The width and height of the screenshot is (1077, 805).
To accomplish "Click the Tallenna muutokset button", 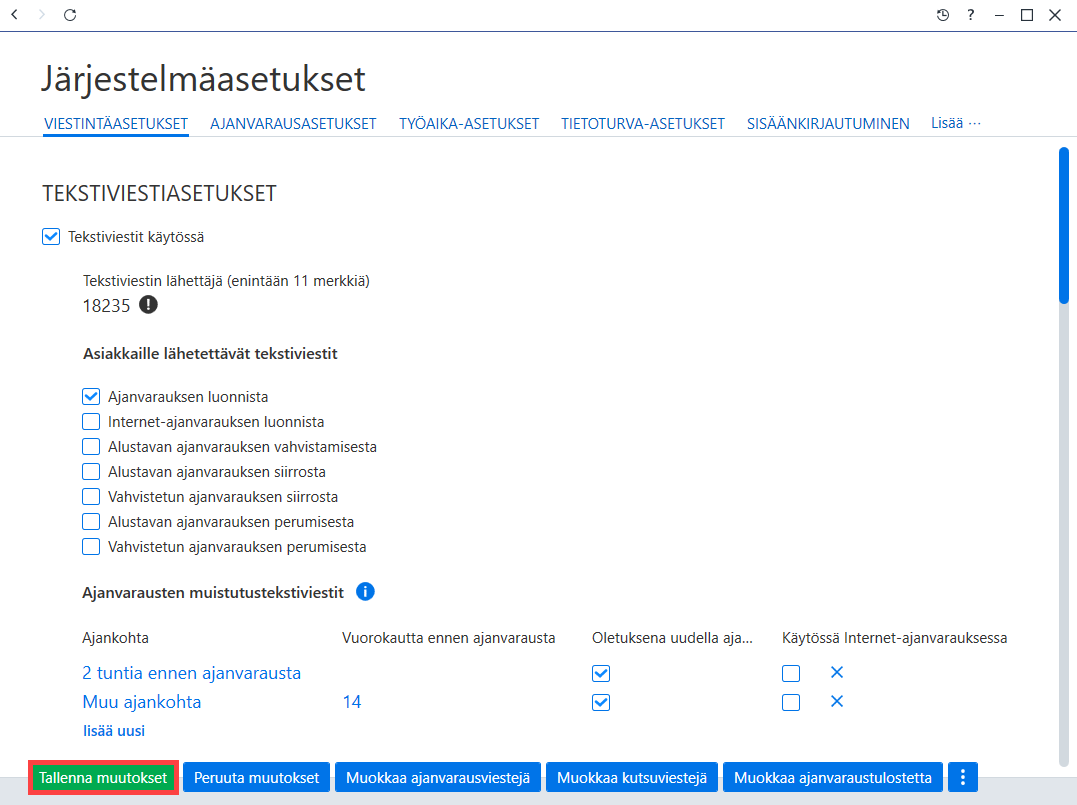I will pyautogui.click(x=103, y=778).
